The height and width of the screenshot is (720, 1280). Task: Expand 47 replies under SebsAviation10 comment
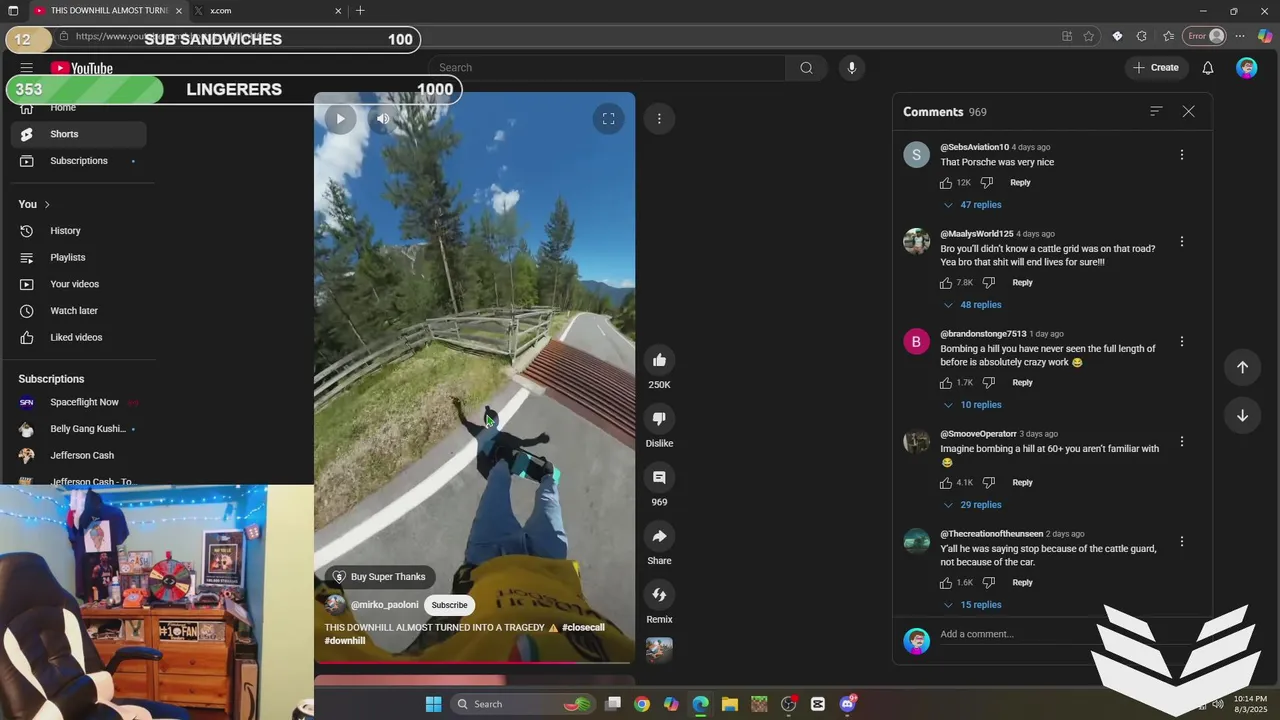[972, 205]
